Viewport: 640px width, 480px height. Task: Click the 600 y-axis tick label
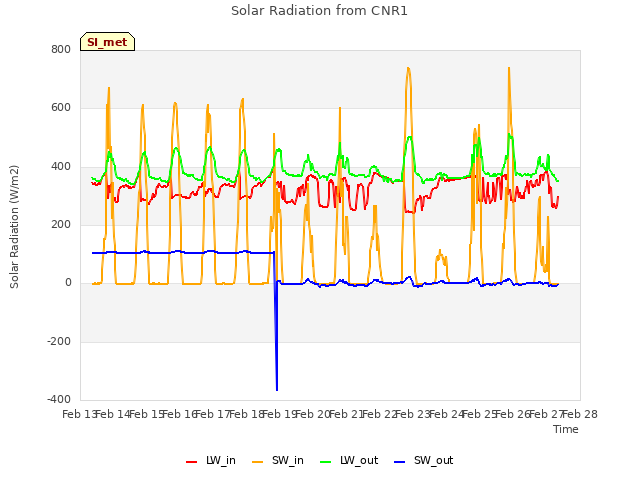(x=61, y=108)
